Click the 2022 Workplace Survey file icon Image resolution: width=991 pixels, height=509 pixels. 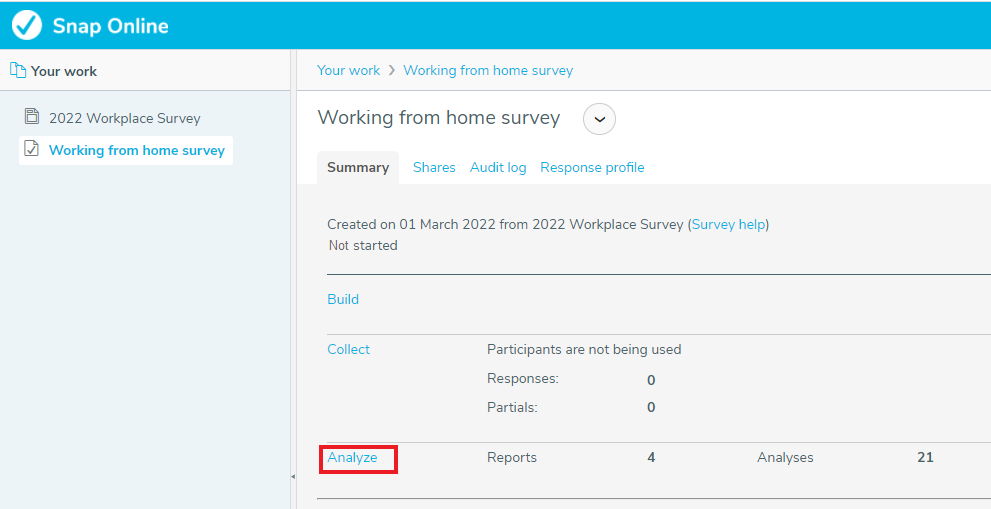pos(32,116)
